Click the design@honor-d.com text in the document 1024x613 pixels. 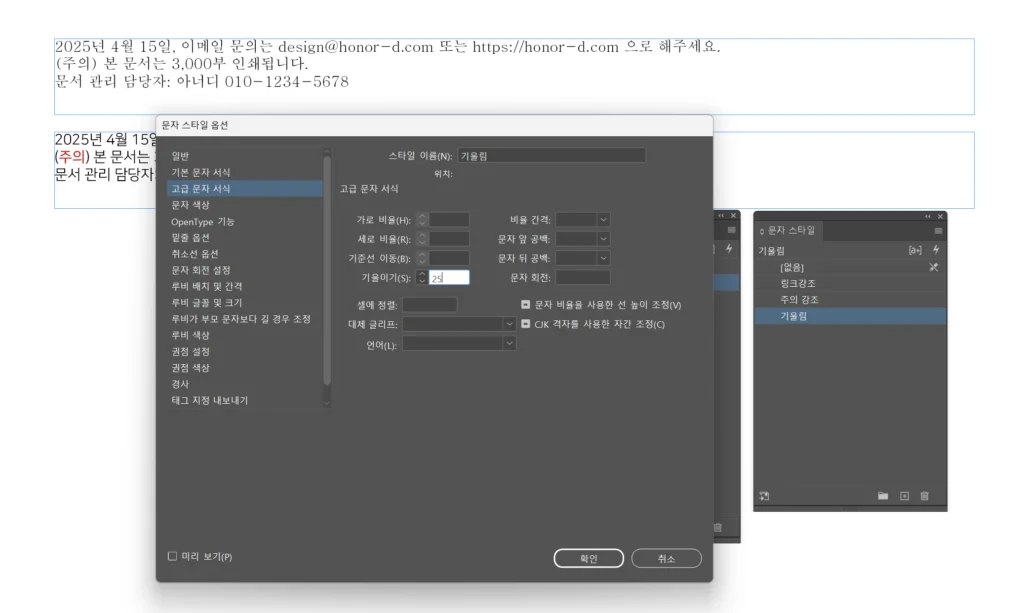355,47
